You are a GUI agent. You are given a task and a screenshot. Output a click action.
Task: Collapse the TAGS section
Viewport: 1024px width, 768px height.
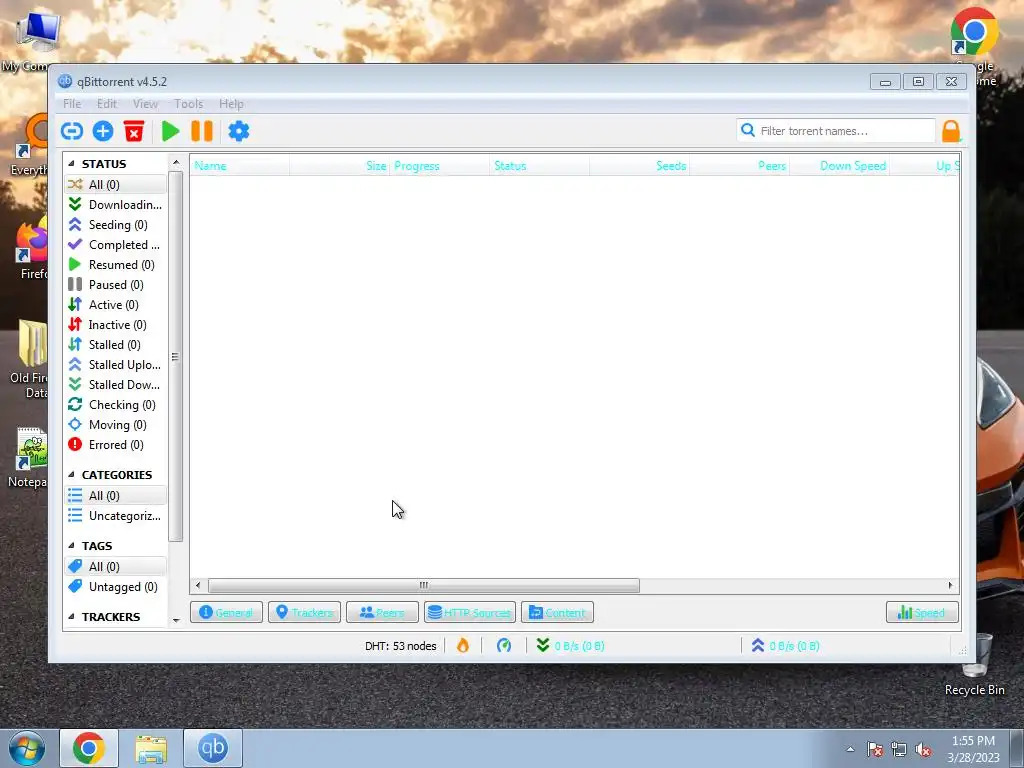point(71,545)
